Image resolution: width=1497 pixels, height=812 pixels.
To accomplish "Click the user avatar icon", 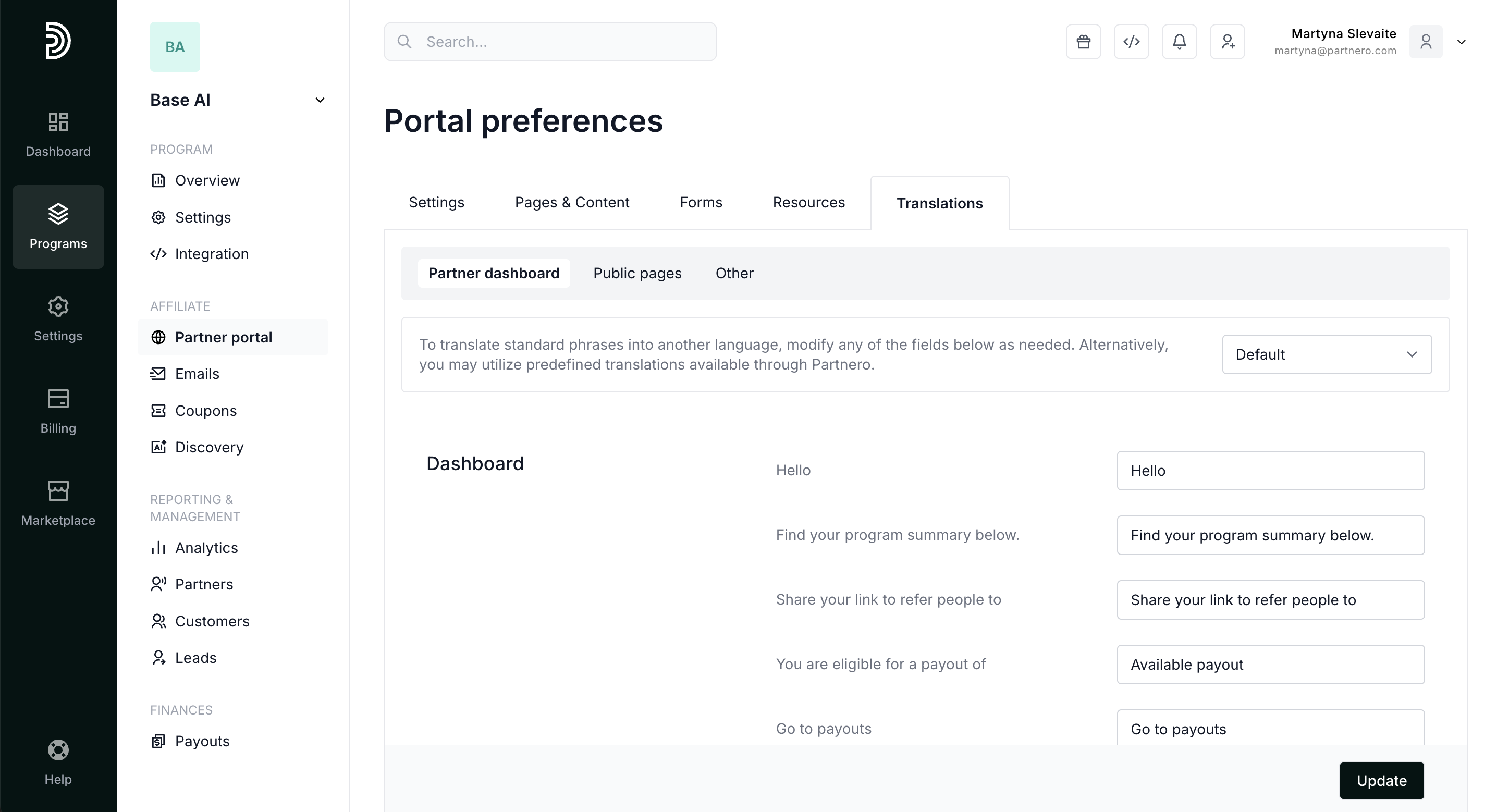I will (1426, 42).
